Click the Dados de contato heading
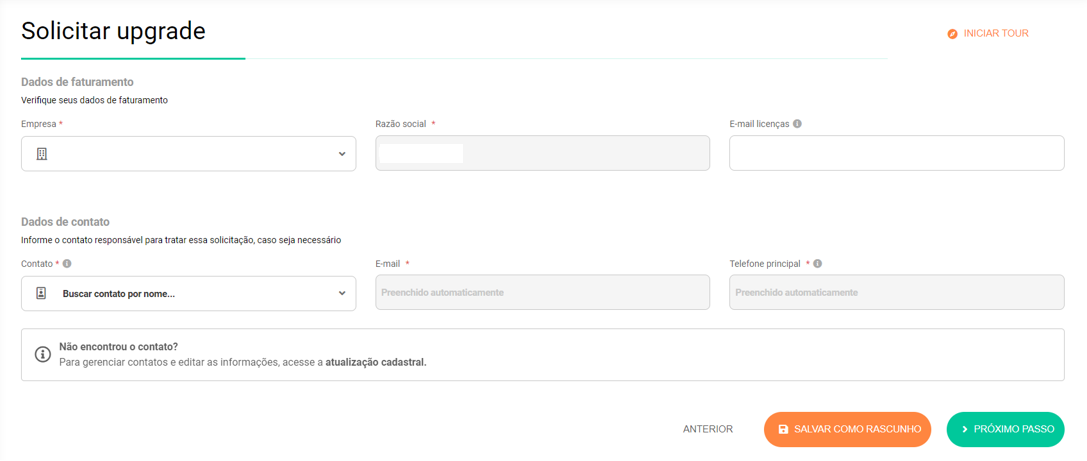1087x461 pixels. [66, 222]
